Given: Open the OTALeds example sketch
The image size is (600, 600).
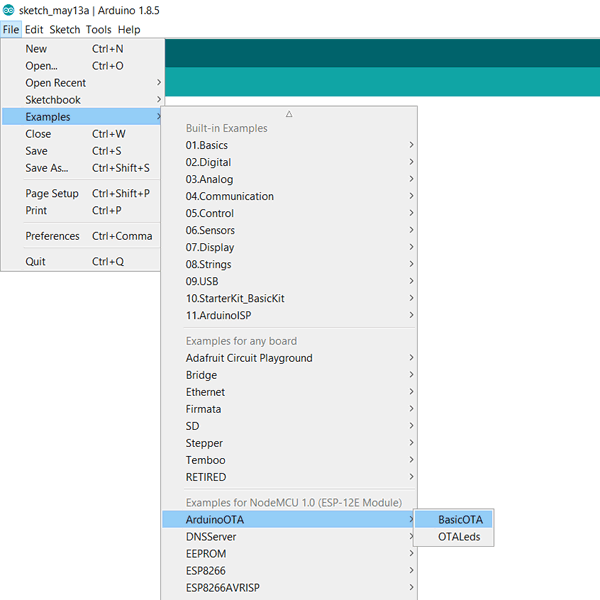Looking at the screenshot, I should (460, 537).
